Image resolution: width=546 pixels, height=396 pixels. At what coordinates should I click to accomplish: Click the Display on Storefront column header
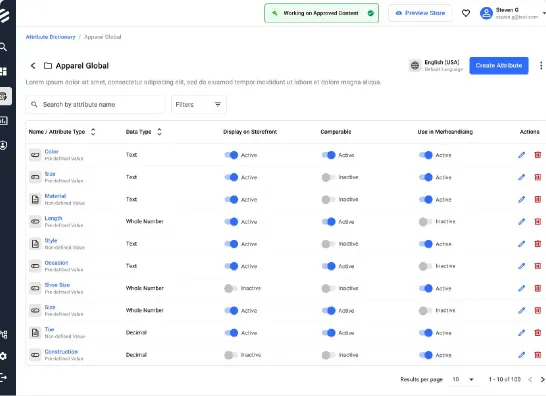pos(250,132)
